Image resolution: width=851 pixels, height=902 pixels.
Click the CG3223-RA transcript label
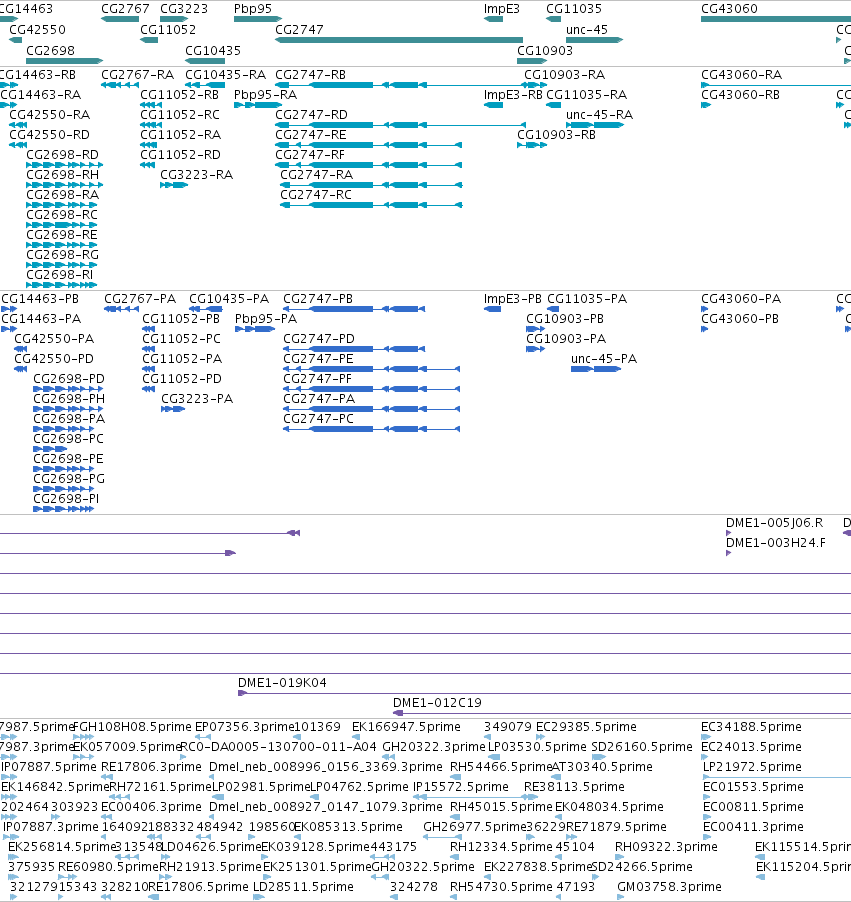point(197,174)
